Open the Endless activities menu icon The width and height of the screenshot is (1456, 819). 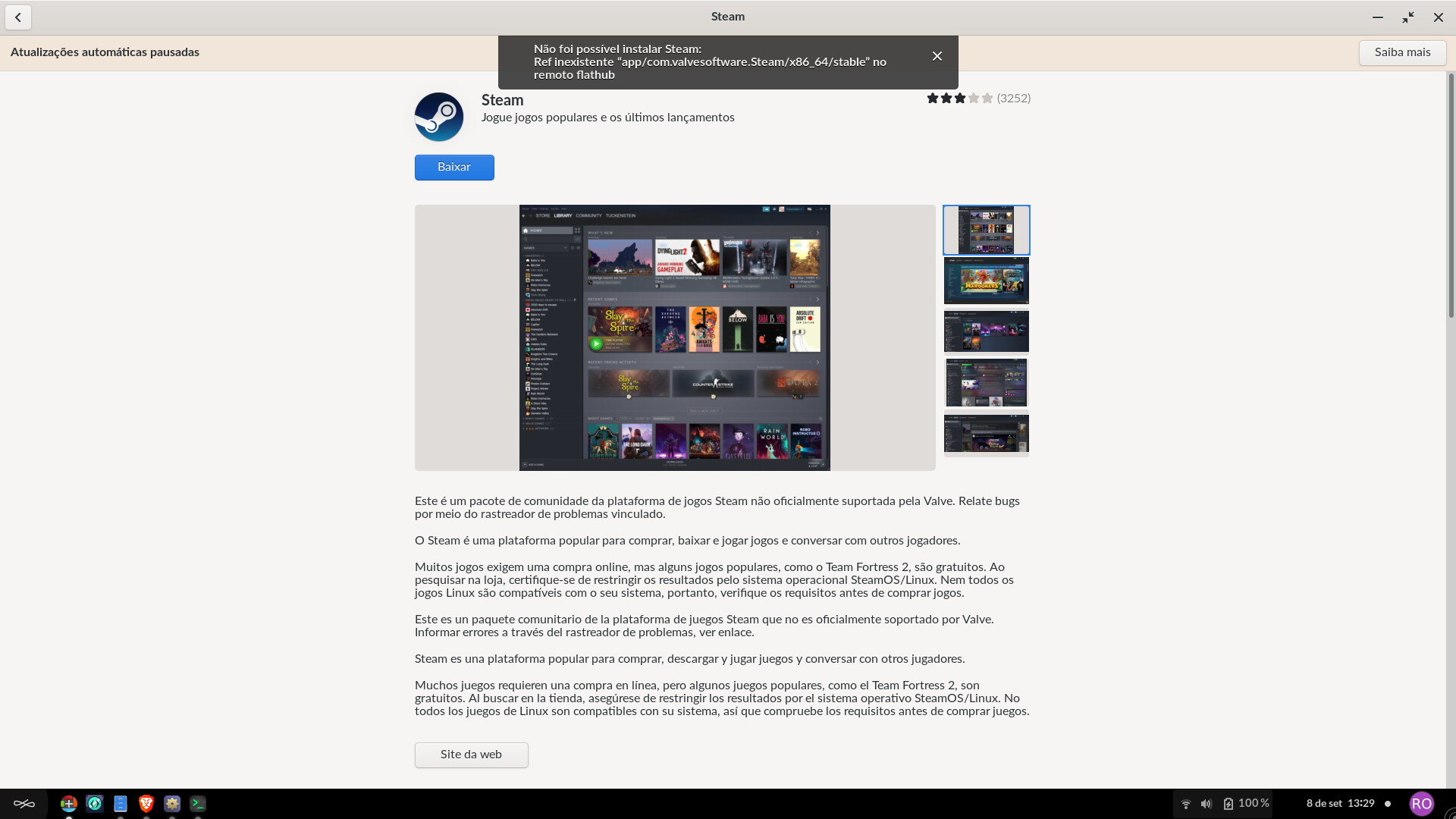point(24,803)
